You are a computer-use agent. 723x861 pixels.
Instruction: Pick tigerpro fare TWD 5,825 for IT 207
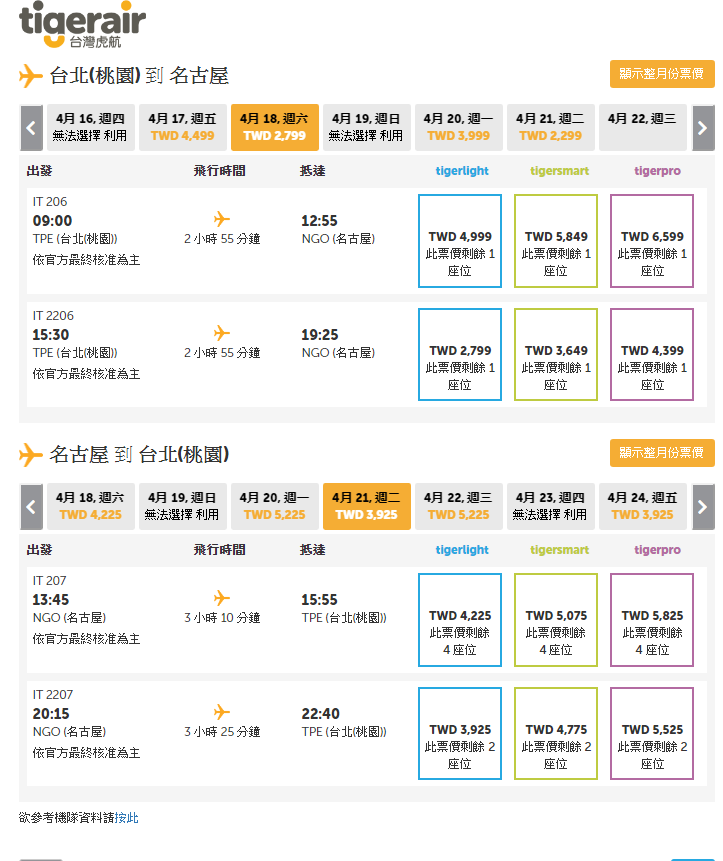click(651, 620)
